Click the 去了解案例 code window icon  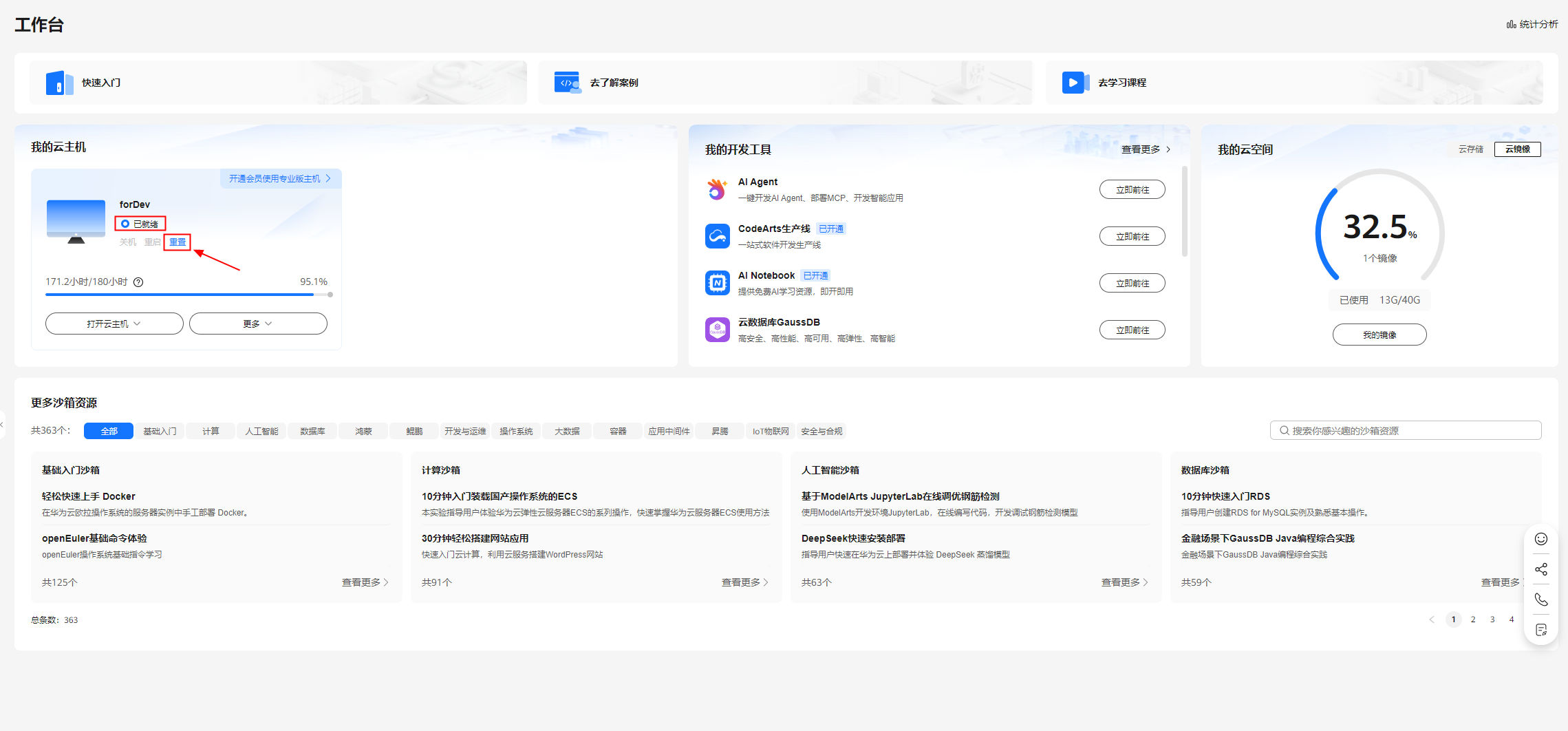pyautogui.click(x=567, y=83)
